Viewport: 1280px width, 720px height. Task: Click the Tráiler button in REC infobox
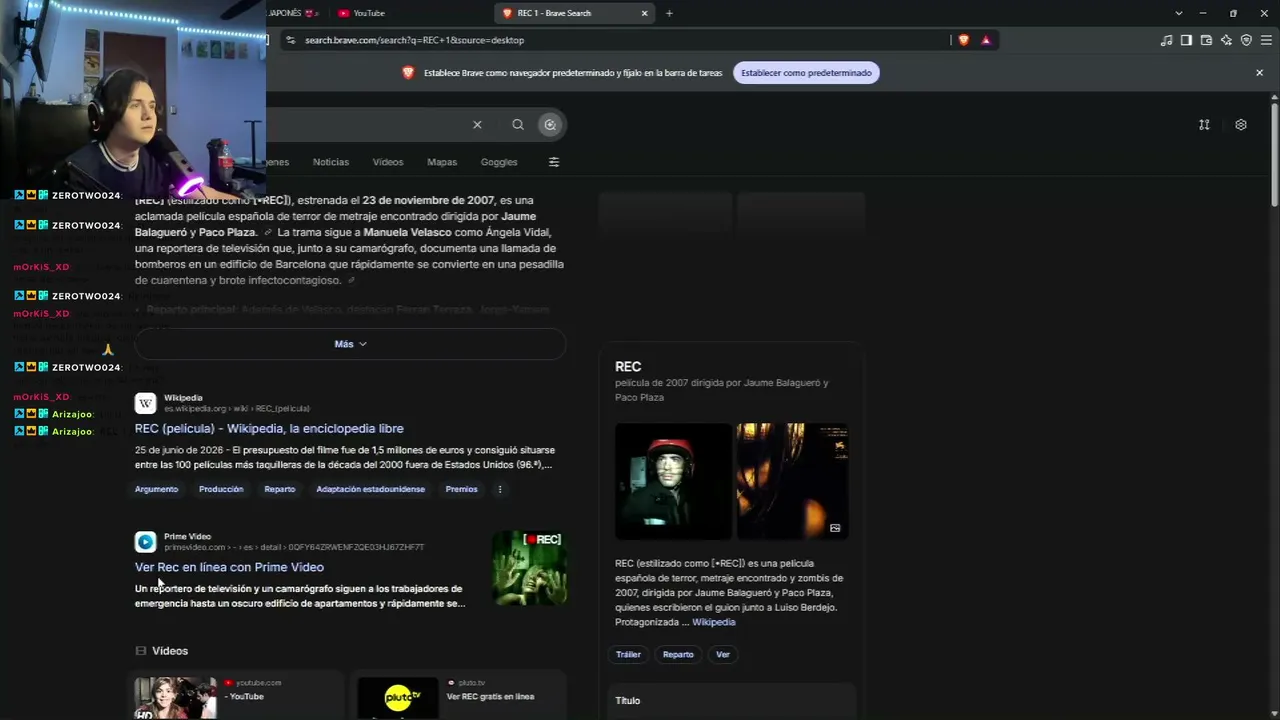(628, 654)
